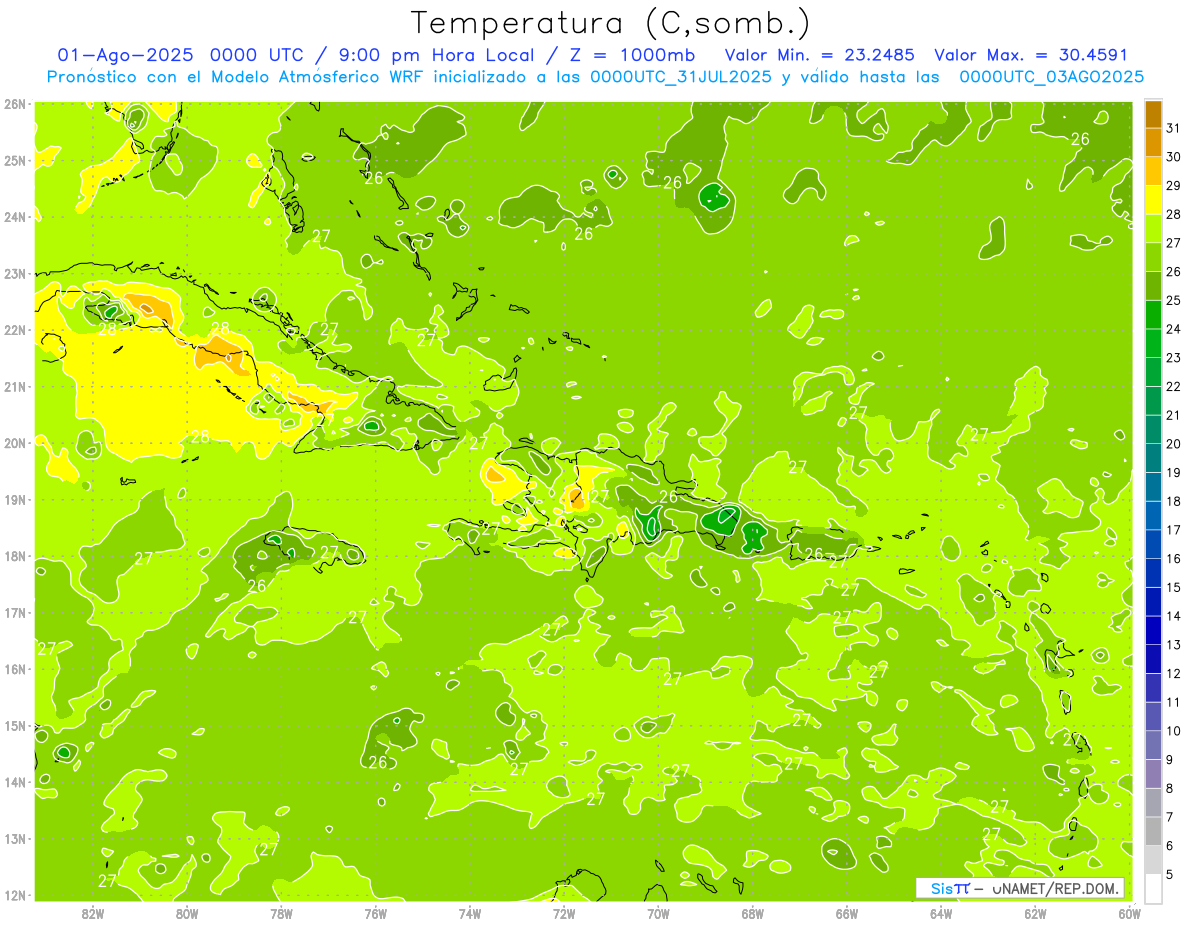Viewport: 1200px width, 927px height.
Task: Click the 74W longitude axis label
Action: [x=470, y=912]
